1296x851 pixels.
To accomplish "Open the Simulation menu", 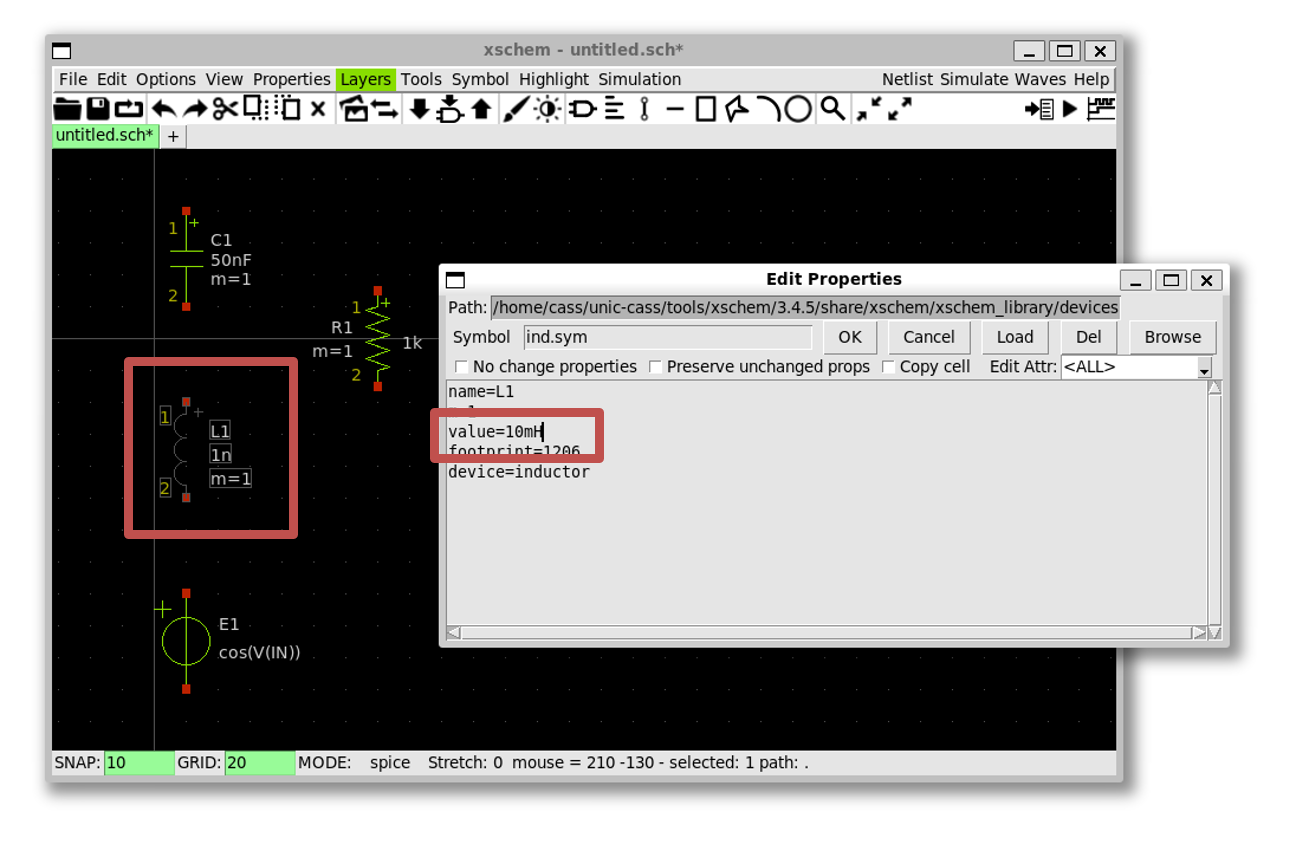I will (639, 79).
